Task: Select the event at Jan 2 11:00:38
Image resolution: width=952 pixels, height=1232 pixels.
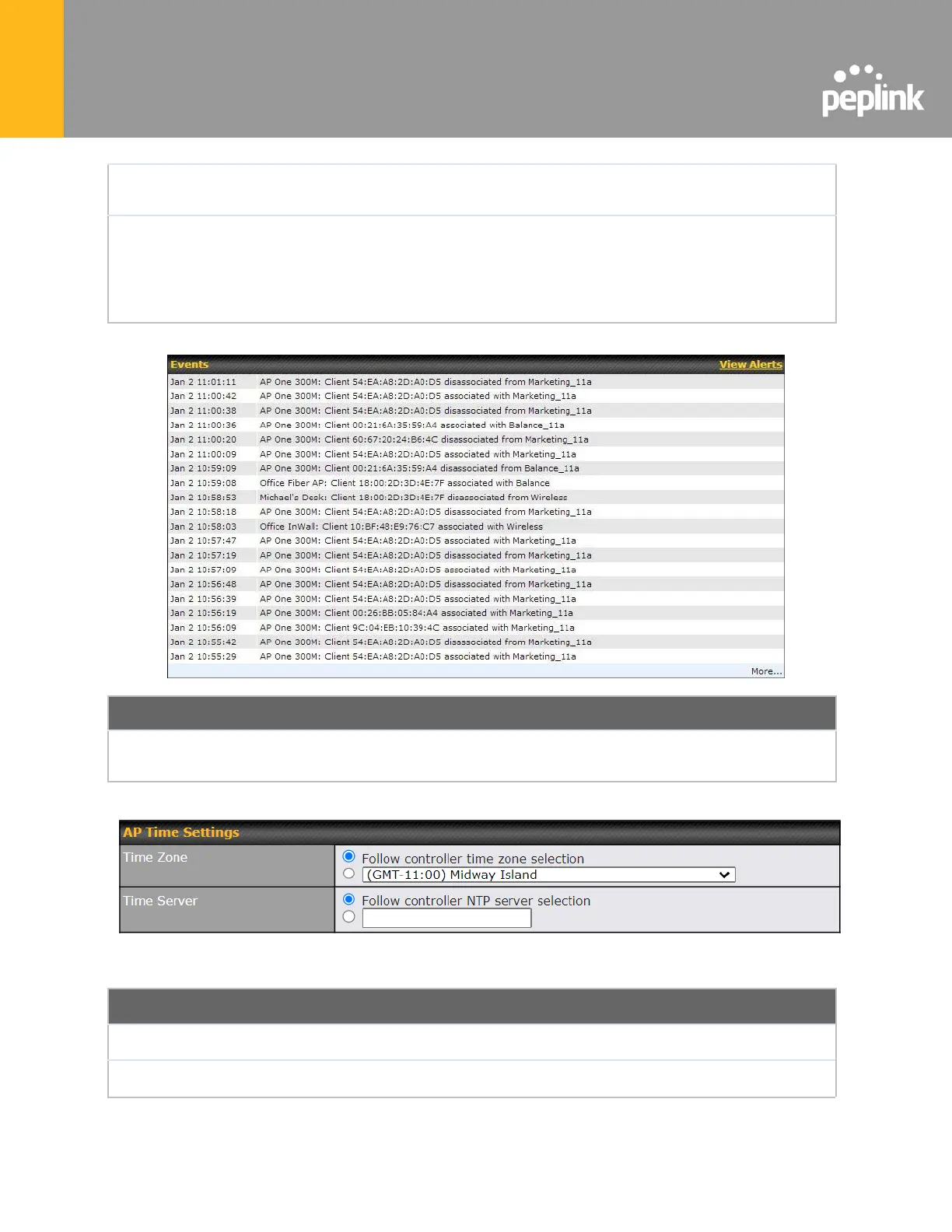Action: 476,411
